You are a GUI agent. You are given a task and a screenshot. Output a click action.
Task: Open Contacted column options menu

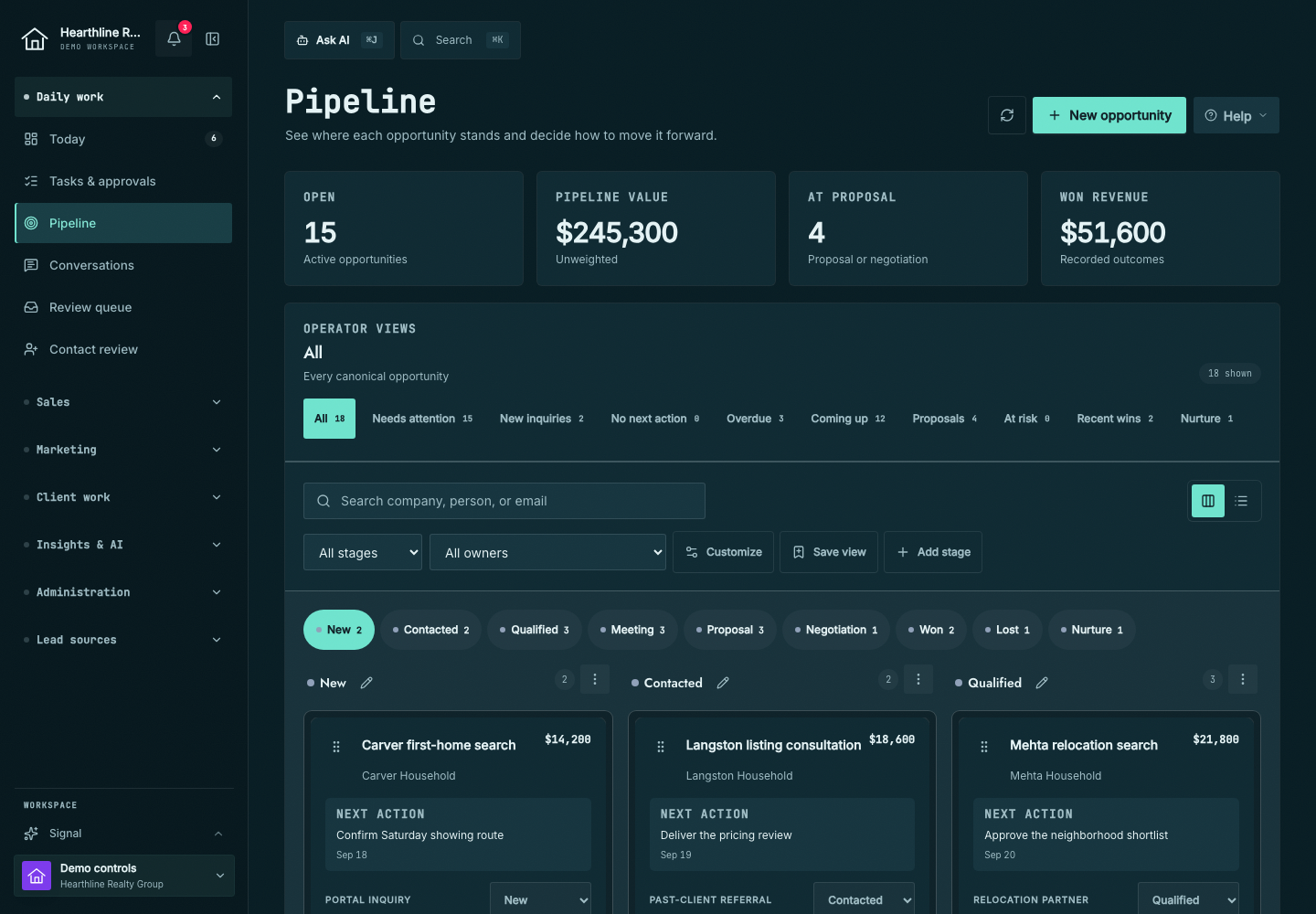(x=918, y=679)
